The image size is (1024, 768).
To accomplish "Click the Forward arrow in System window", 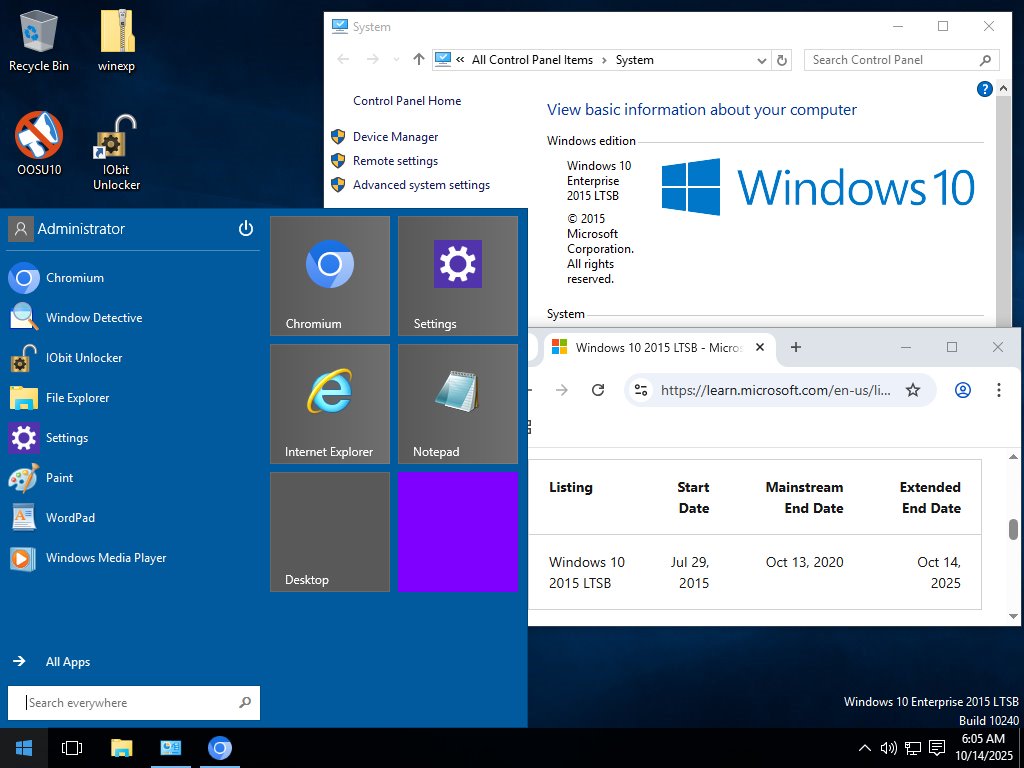I will point(372,59).
